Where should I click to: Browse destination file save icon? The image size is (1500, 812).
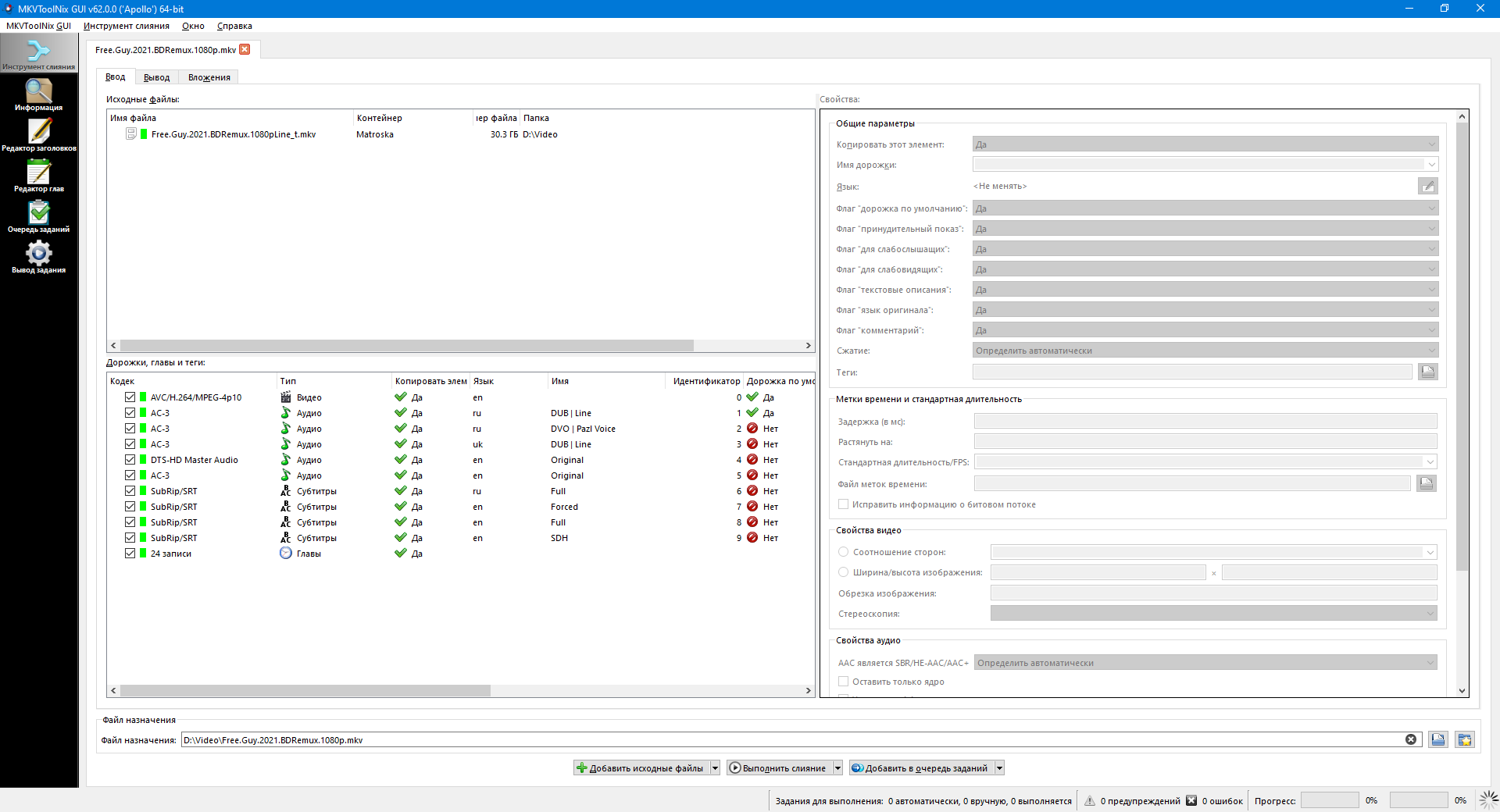[x=1438, y=739]
